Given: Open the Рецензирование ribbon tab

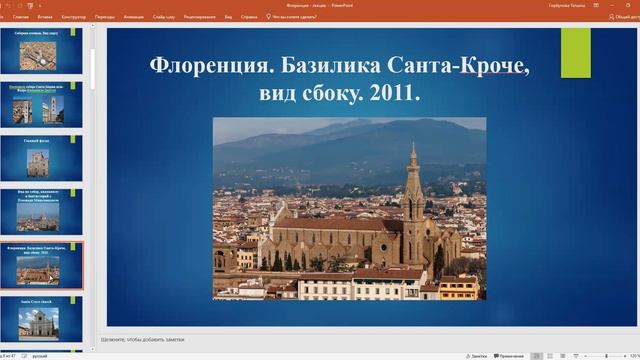Looking at the screenshot, I should pyautogui.click(x=200, y=17).
